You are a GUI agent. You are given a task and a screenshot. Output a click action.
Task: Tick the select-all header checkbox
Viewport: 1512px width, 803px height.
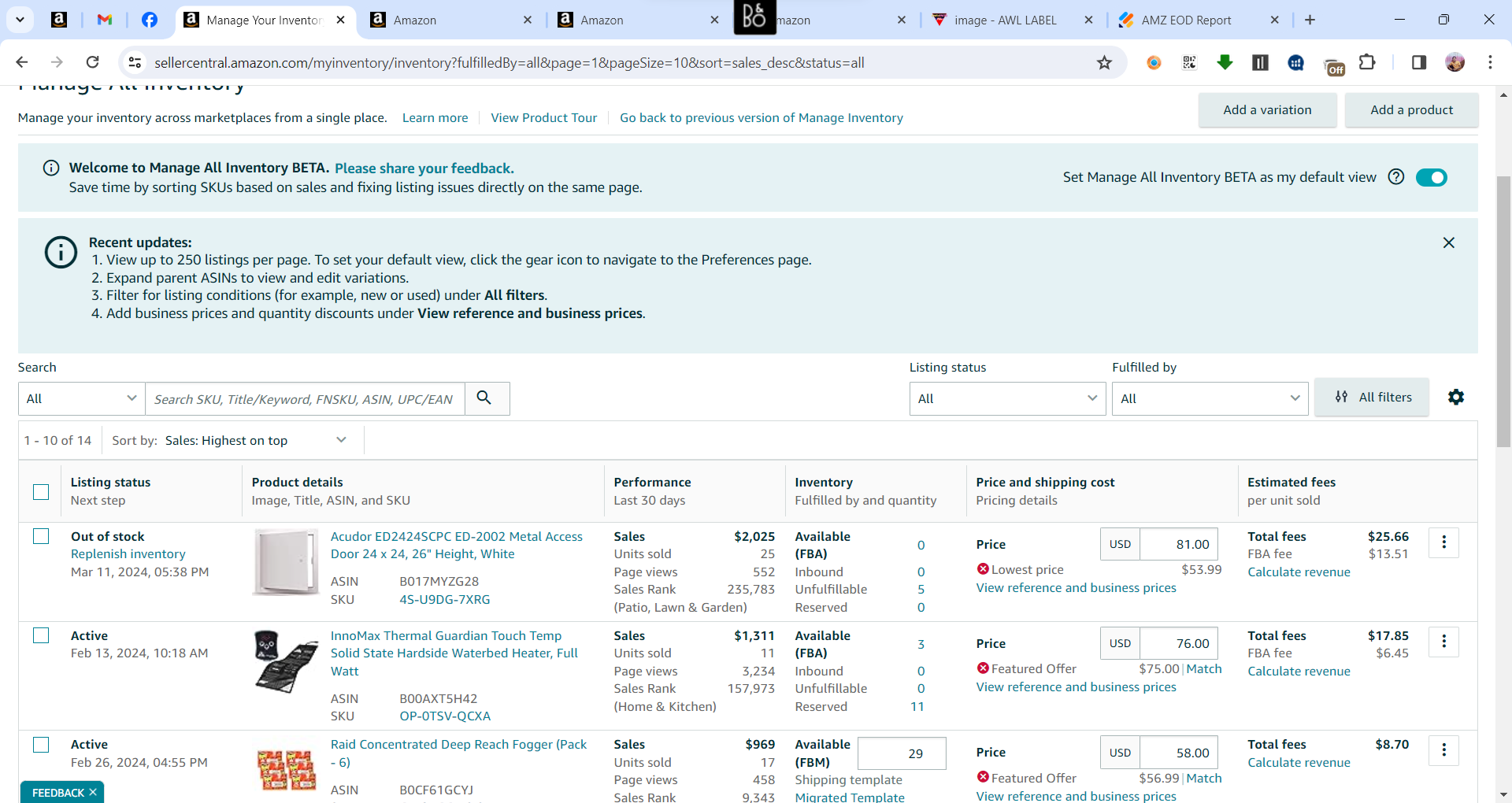pos(41,491)
